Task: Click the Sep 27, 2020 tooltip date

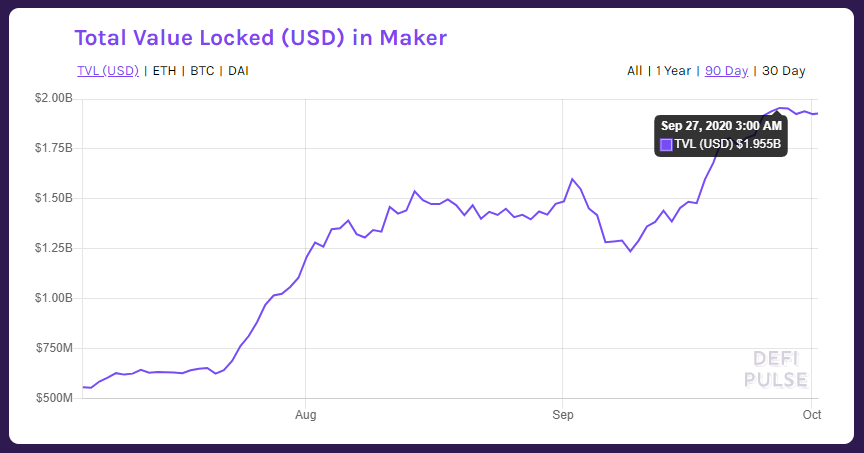Action: [x=721, y=125]
